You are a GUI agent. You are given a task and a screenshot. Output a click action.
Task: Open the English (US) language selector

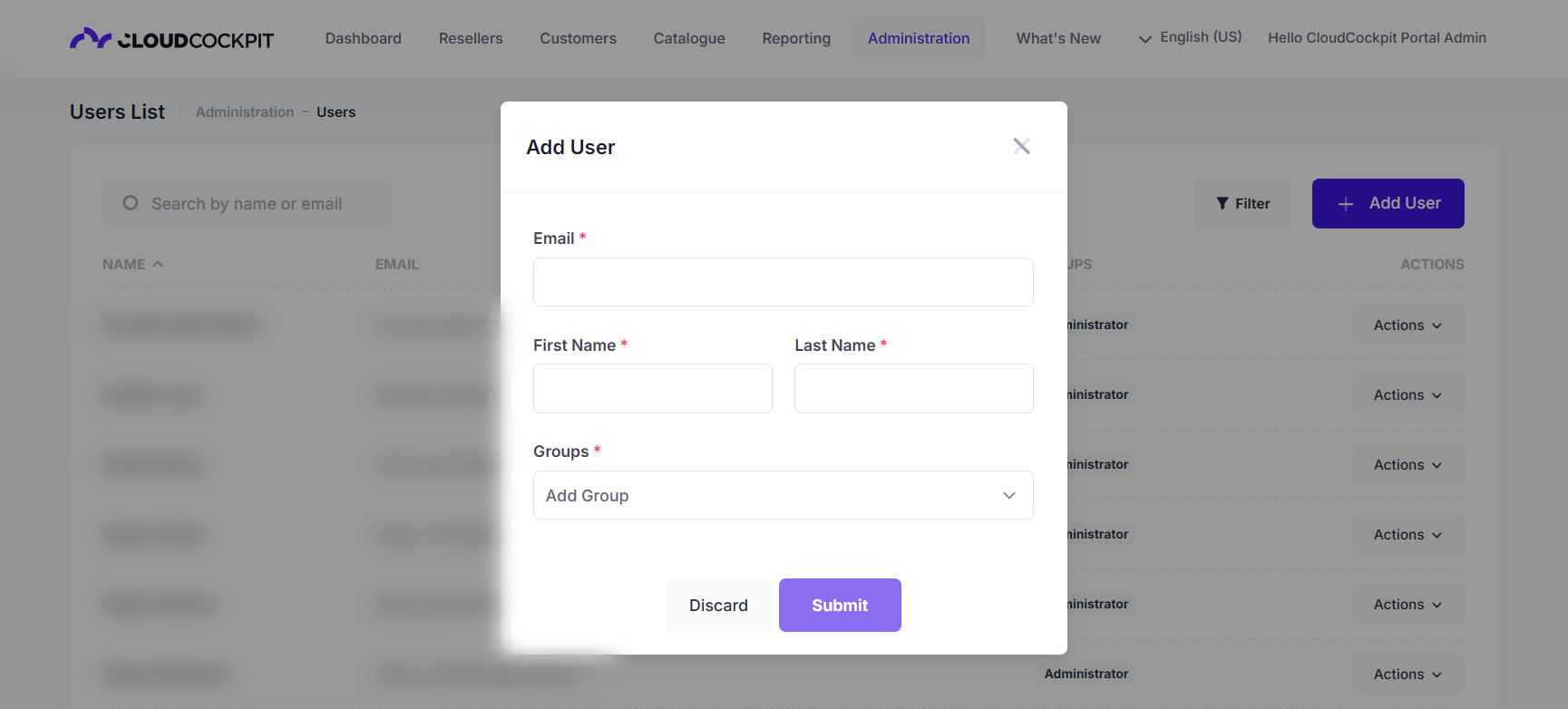coord(1190,38)
